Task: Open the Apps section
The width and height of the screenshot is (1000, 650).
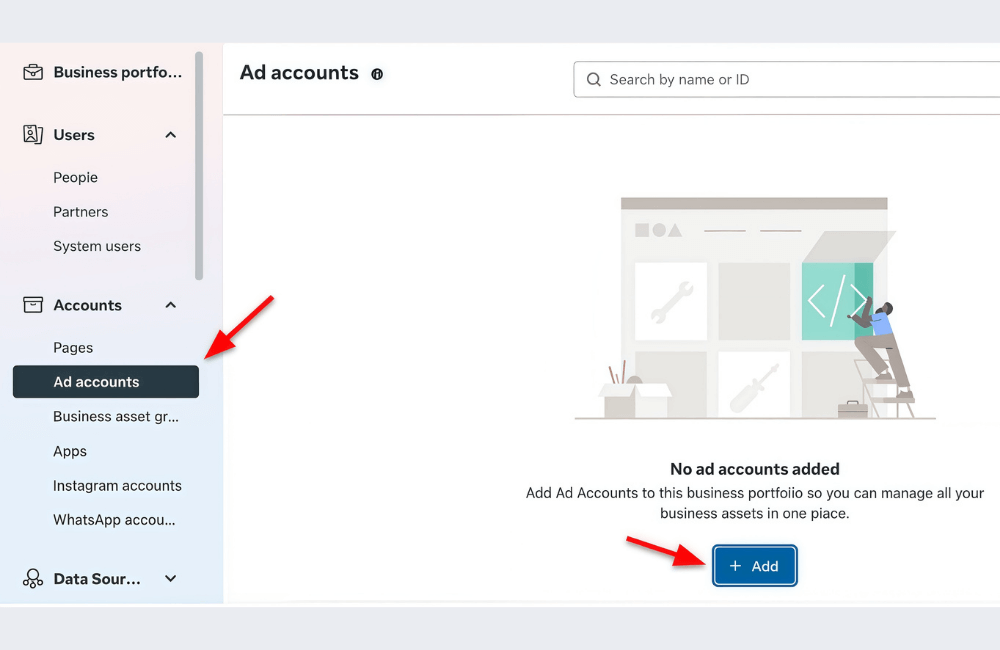Action: tap(70, 451)
